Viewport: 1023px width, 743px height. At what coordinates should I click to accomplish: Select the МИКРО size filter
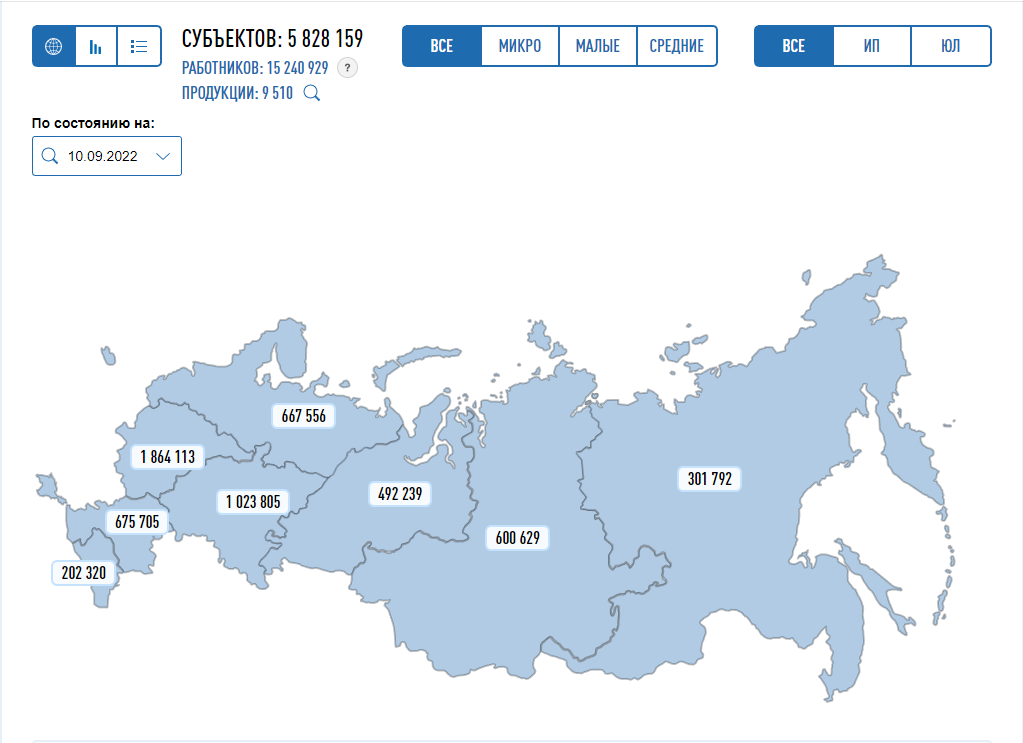point(520,46)
